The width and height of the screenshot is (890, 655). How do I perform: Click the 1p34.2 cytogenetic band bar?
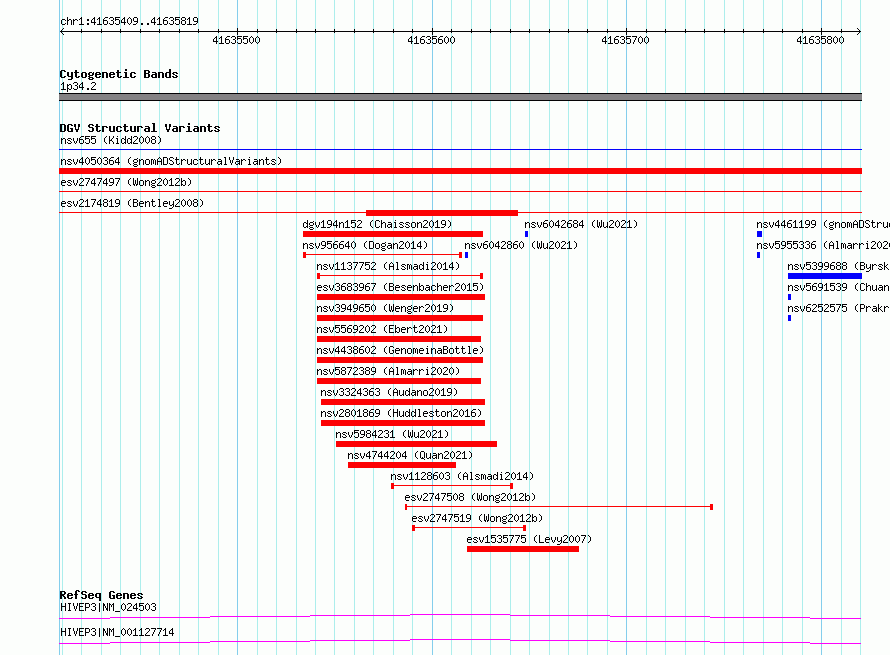click(x=460, y=97)
